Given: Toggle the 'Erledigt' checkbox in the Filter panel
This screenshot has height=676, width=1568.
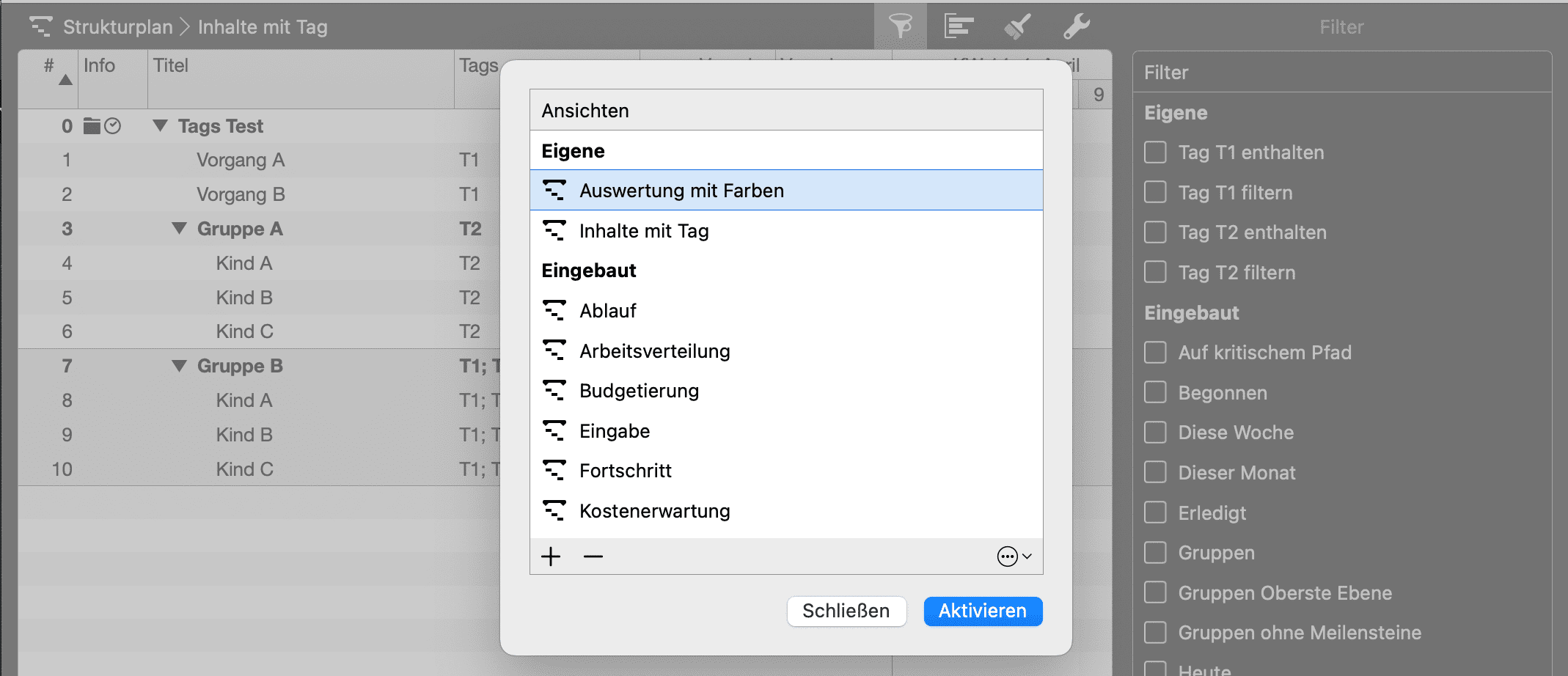Looking at the screenshot, I should [x=1154, y=512].
